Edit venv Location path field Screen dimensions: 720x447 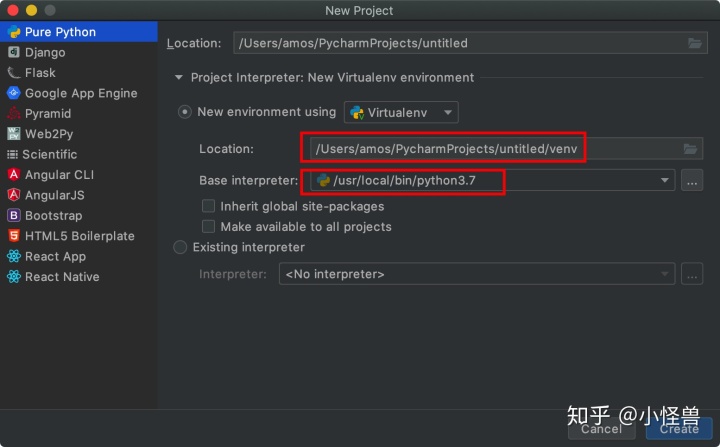[x=506, y=149]
